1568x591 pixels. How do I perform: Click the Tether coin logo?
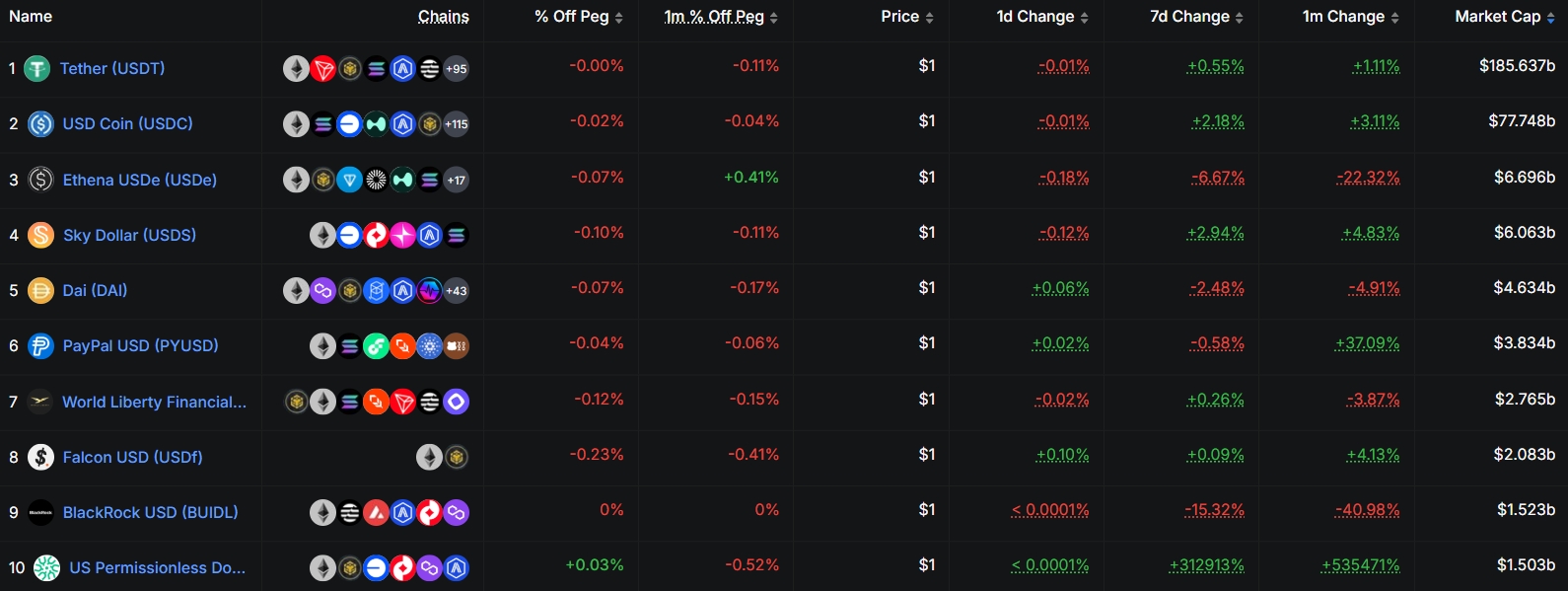click(x=36, y=69)
